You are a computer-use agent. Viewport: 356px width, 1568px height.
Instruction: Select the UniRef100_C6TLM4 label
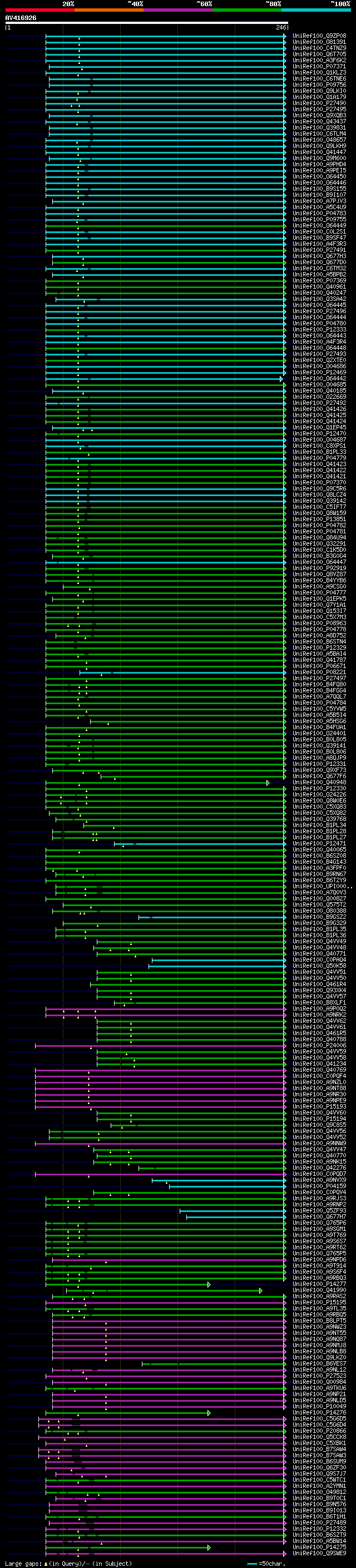point(319,134)
